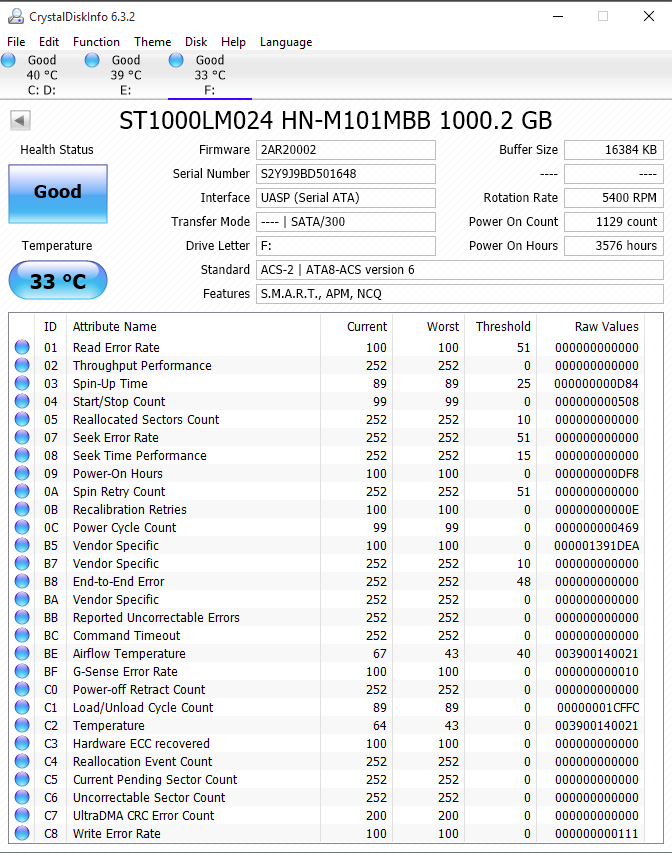Click the status orb of Seek Error Rate
Screen dimensions: 672x853
click(x=22, y=437)
